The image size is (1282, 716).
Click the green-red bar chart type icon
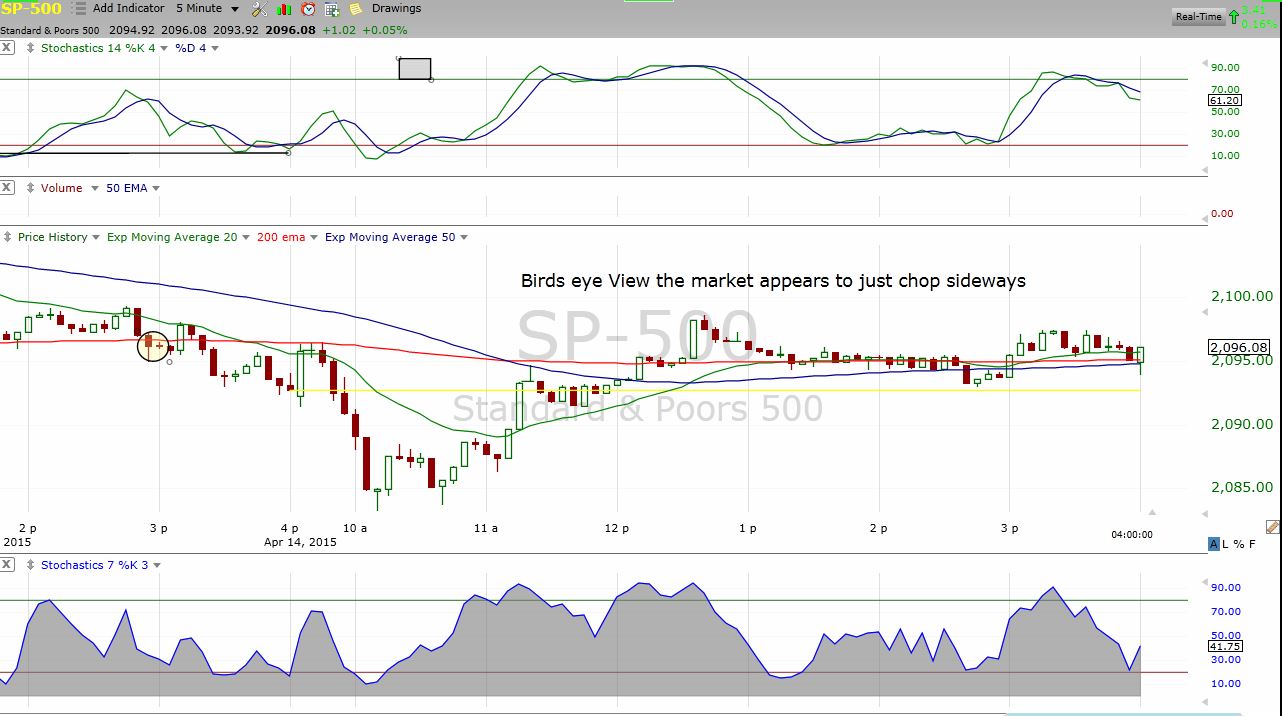(x=284, y=9)
